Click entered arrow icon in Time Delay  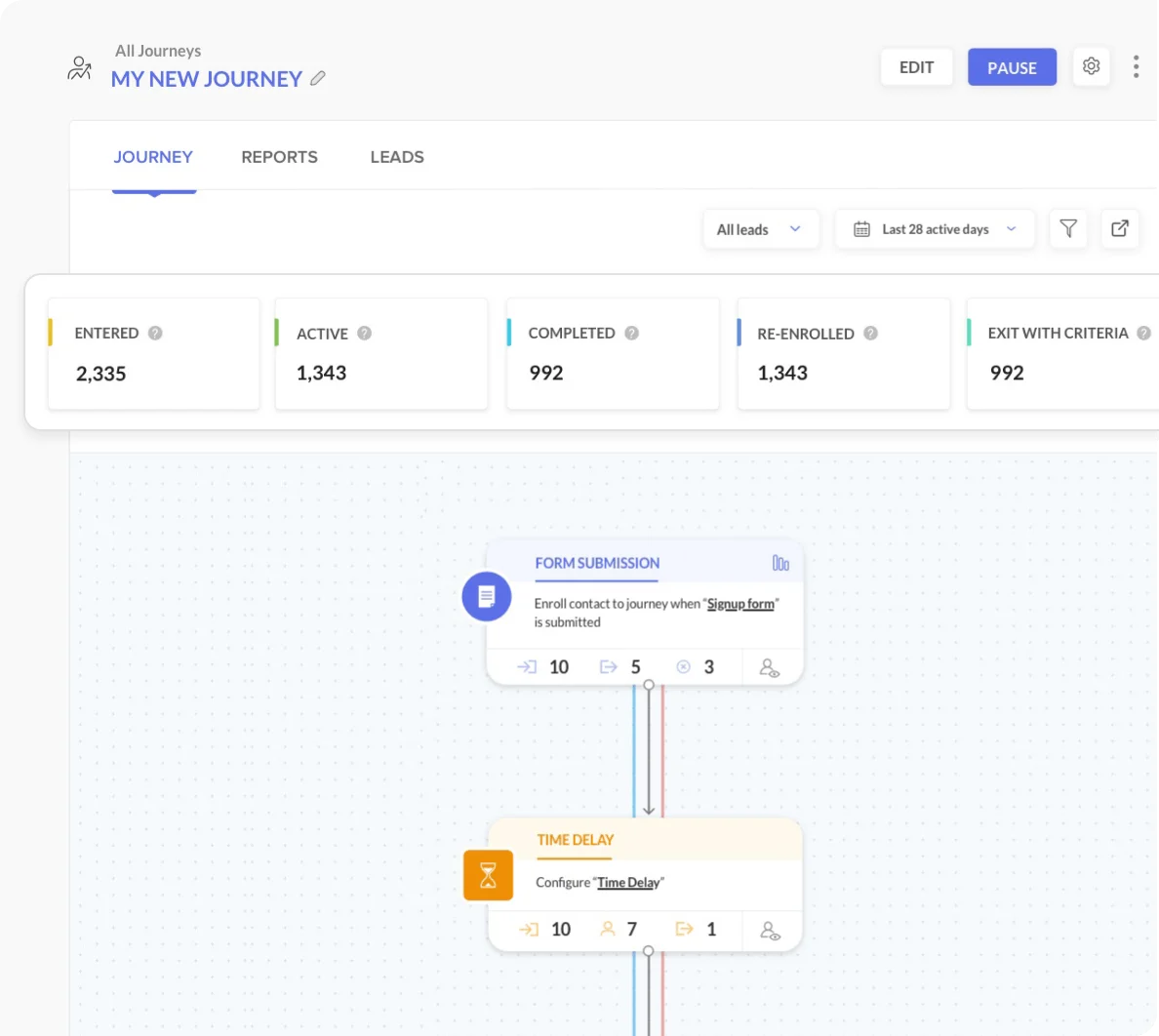pos(529,929)
